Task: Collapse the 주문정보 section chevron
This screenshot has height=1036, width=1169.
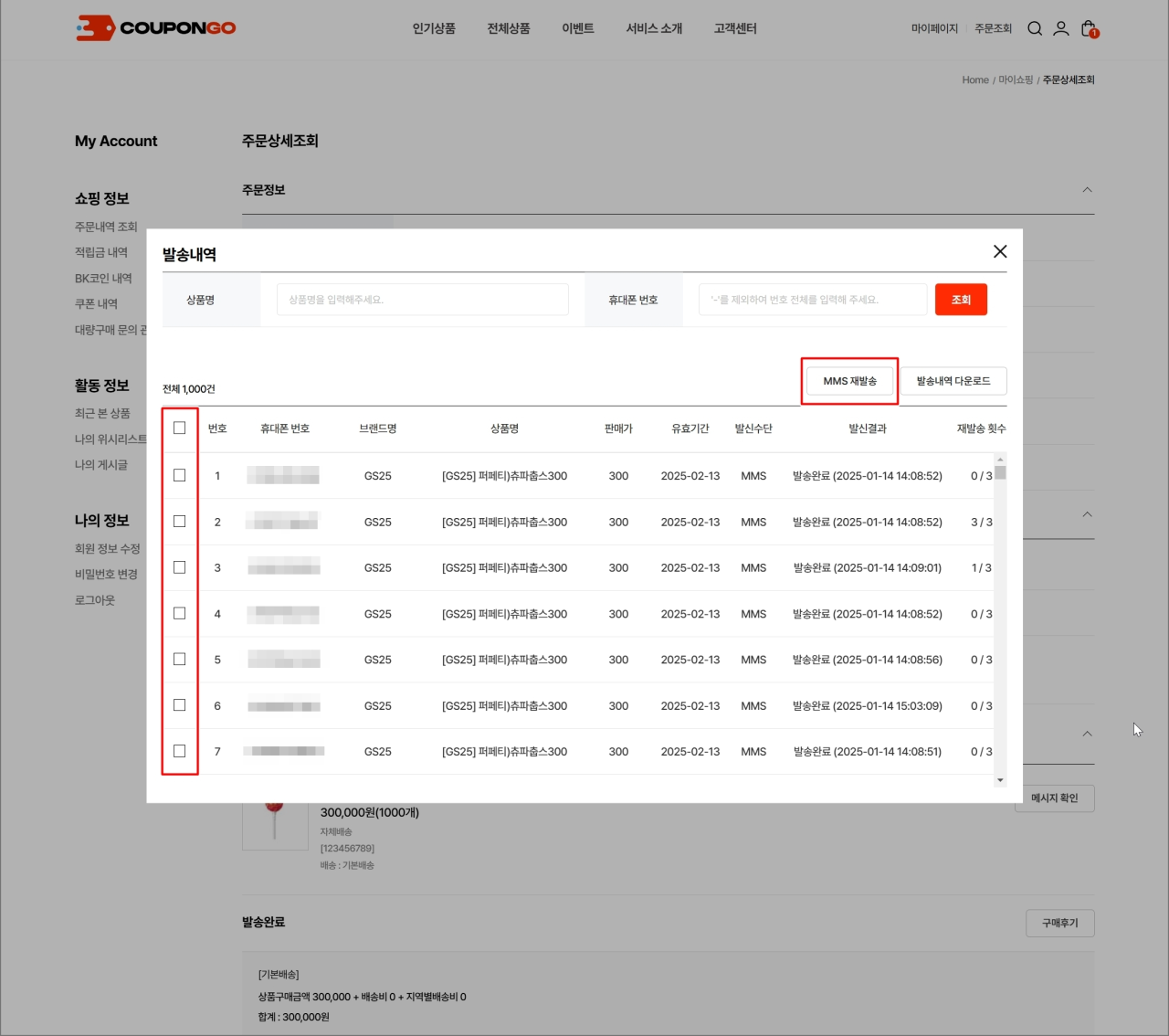Action: 1087,190
